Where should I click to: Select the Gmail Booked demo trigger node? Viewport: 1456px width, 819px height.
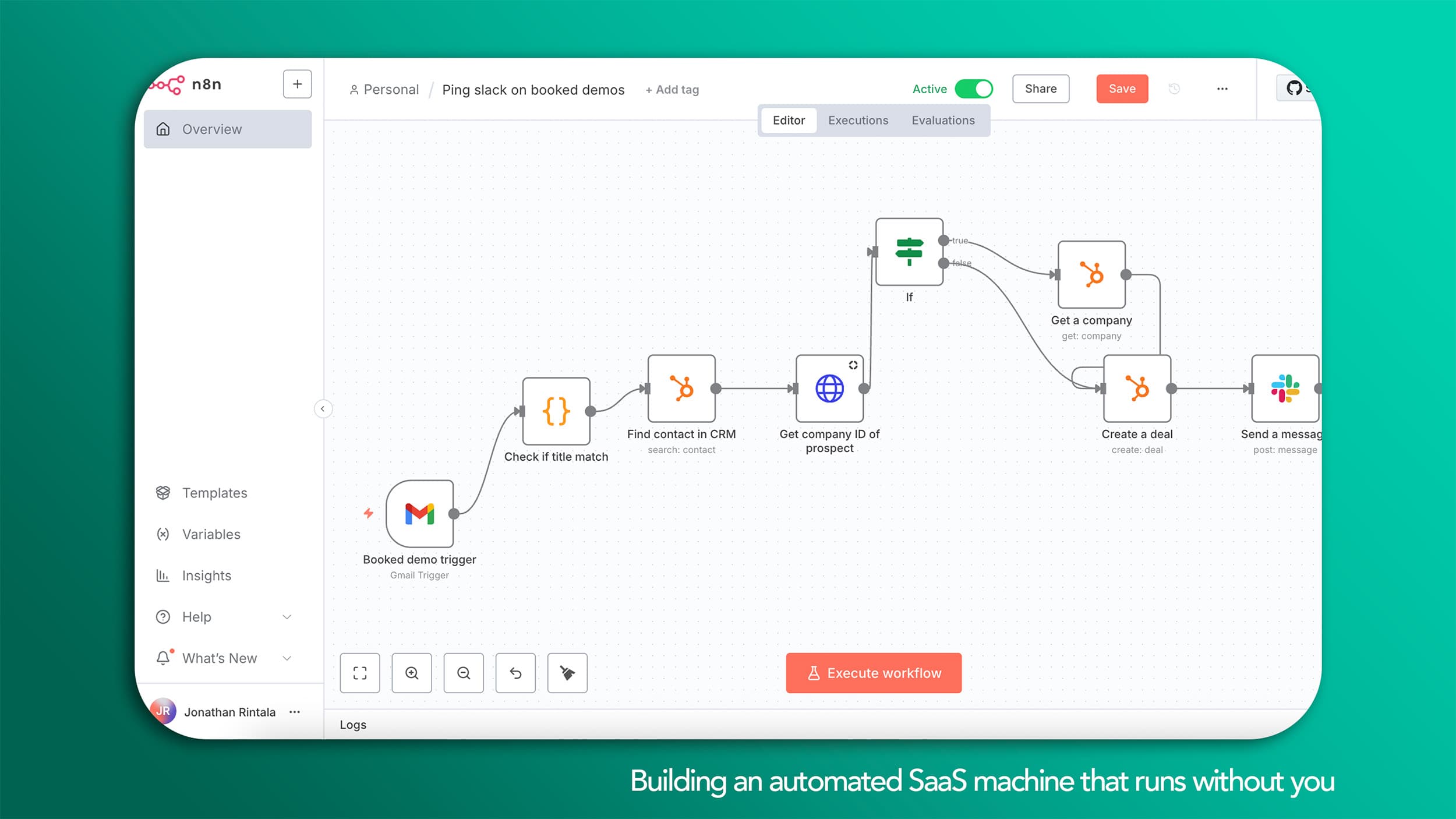[x=419, y=513]
